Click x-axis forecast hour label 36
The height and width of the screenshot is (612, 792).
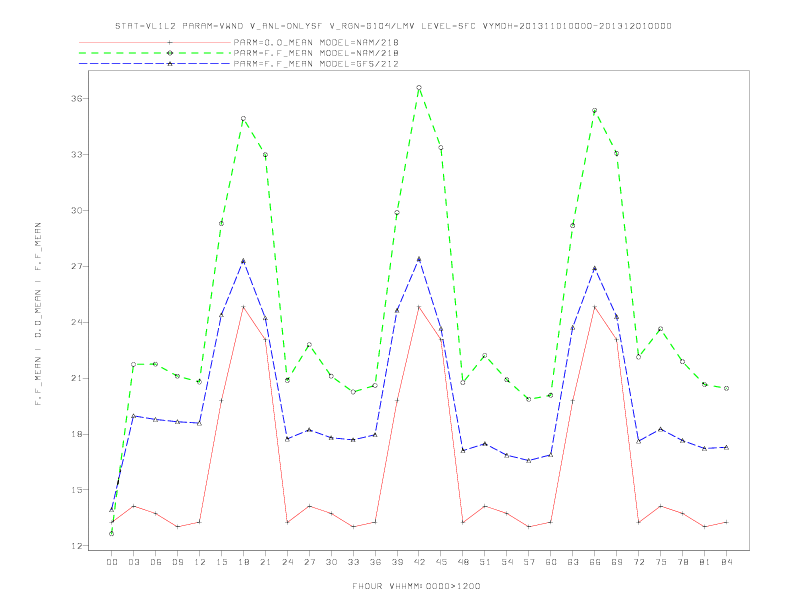(375, 562)
